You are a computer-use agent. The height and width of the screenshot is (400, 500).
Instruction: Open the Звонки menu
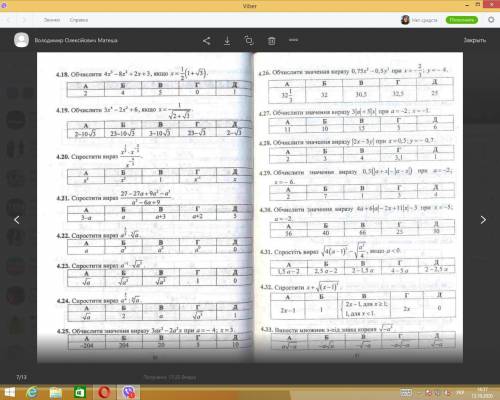[52, 20]
